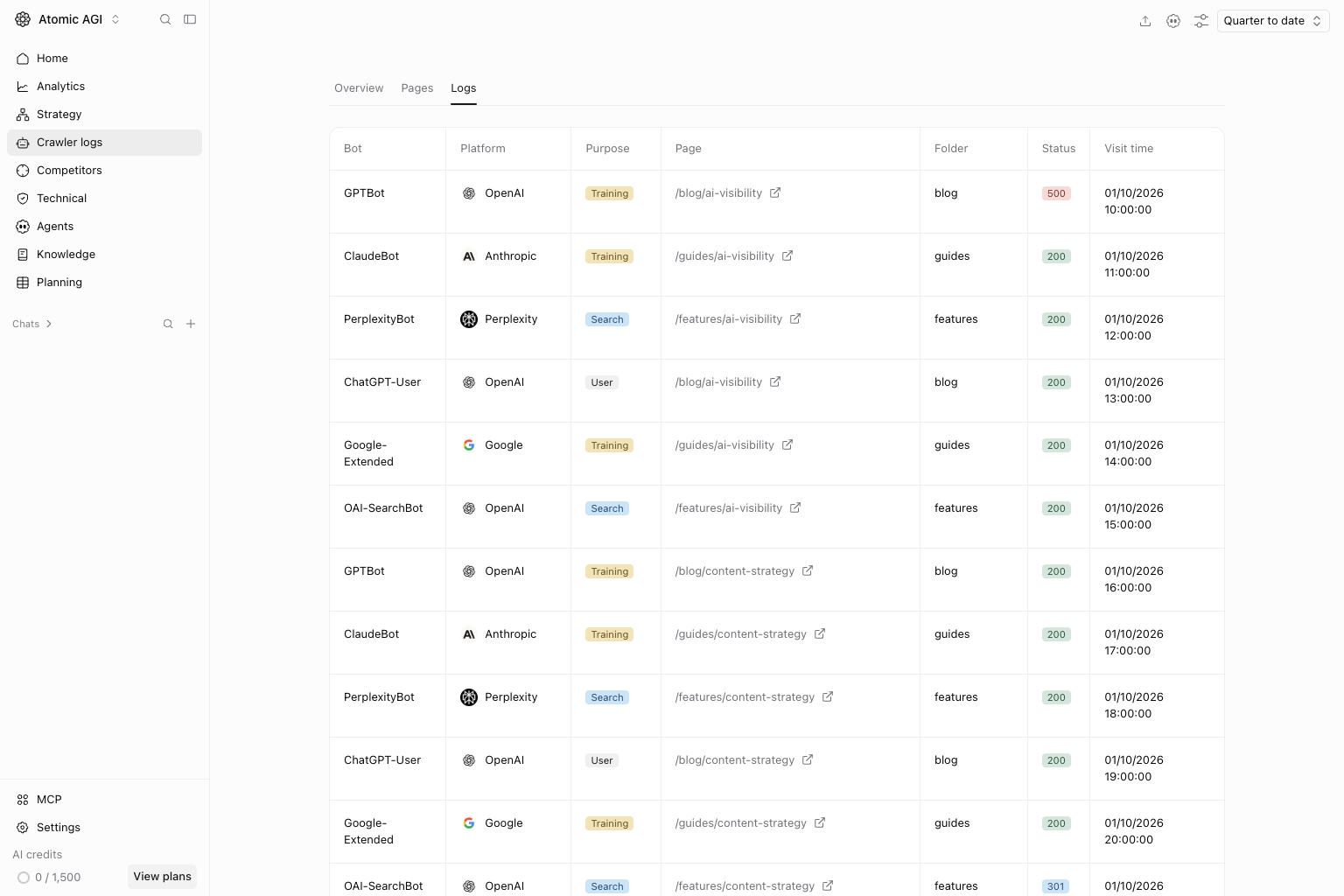Open the filter sliders icon in top bar
Viewport: 1344px width, 896px height.
tap(1201, 21)
